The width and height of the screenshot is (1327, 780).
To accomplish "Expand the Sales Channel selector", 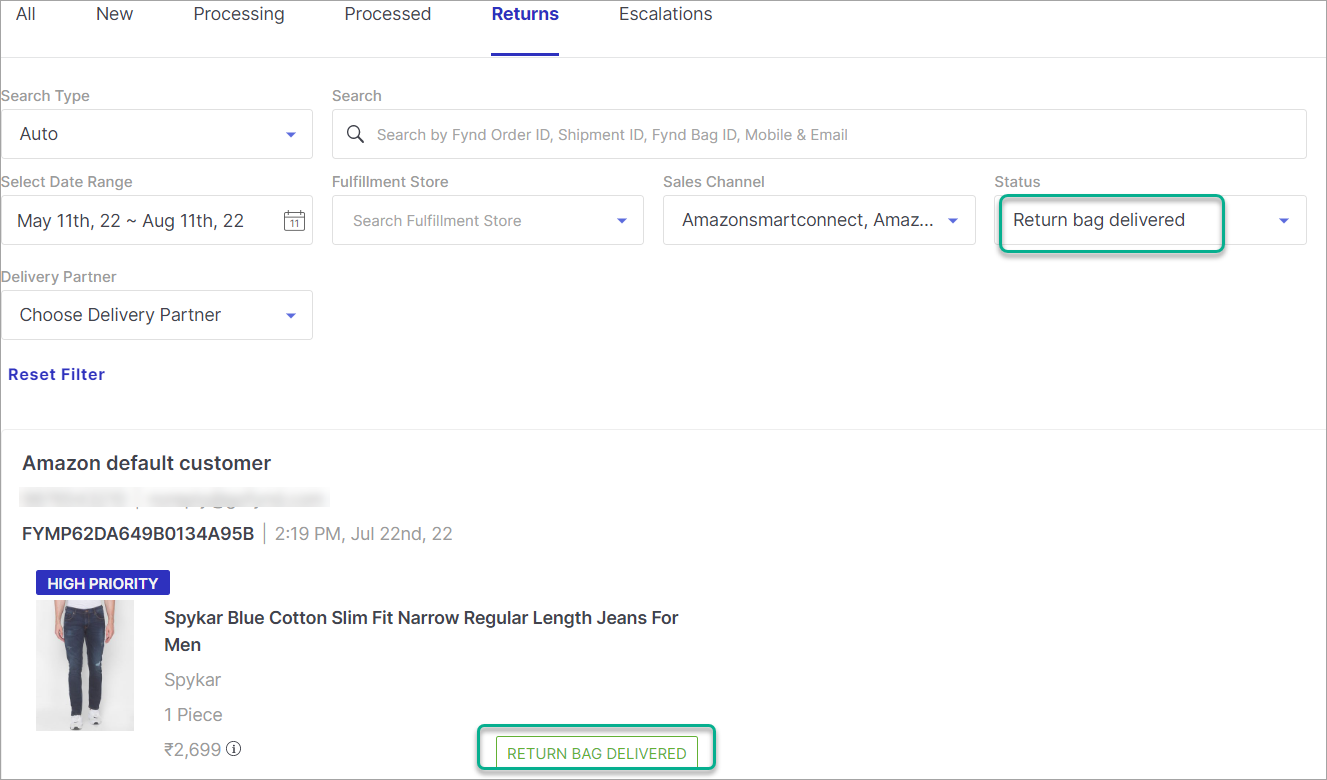I will pyautogui.click(x=819, y=220).
